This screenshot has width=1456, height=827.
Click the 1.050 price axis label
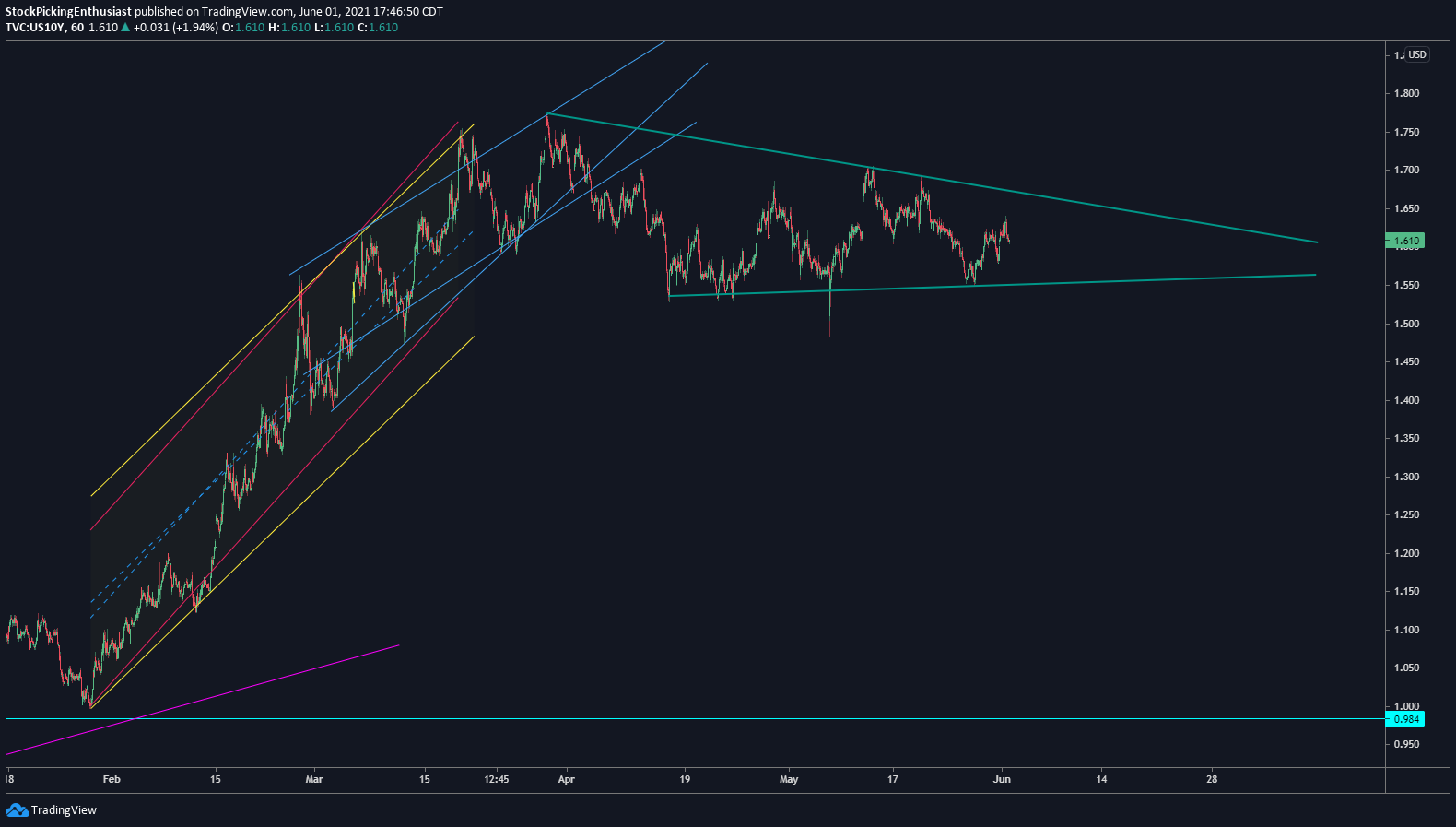tap(1406, 668)
